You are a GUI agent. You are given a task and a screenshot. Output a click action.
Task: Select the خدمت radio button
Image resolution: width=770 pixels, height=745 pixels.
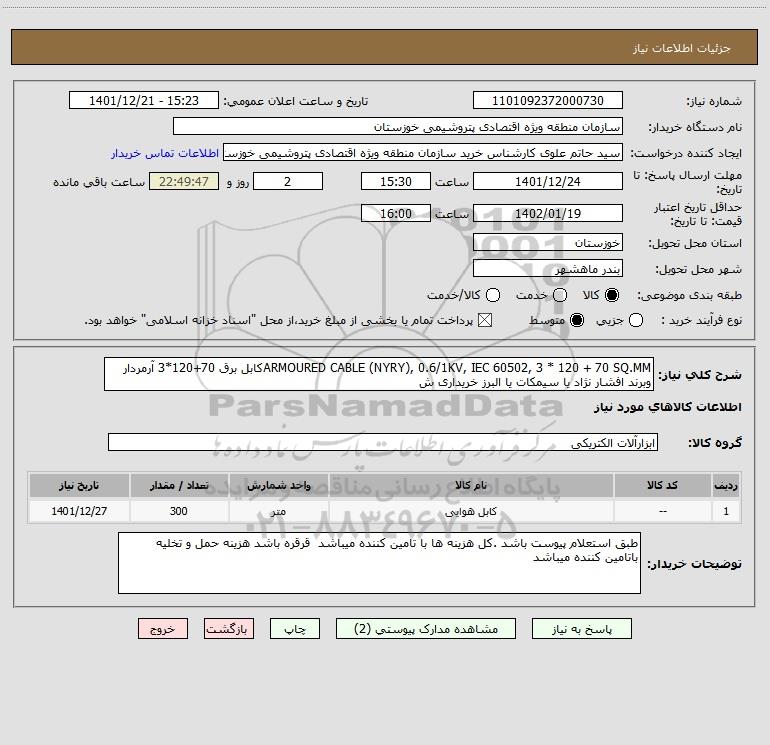pyautogui.click(x=560, y=295)
